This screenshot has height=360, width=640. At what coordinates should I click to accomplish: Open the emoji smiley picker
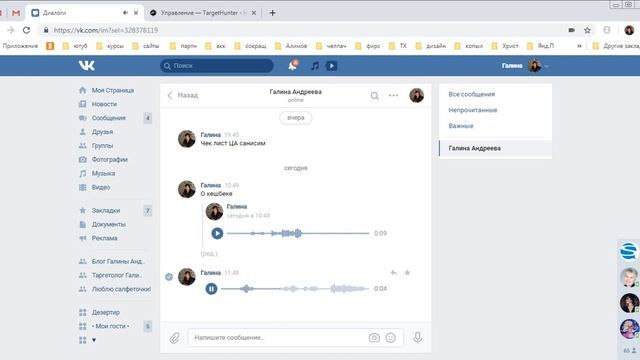[391, 338]
